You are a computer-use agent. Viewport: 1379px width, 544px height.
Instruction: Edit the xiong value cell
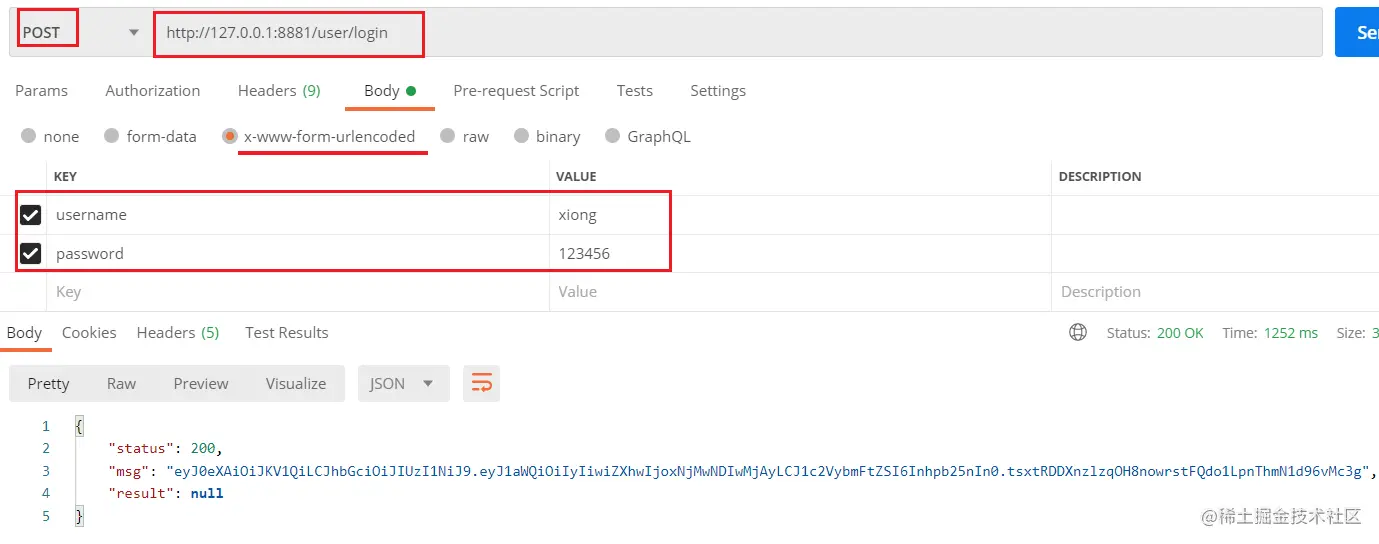click(800, 215)
